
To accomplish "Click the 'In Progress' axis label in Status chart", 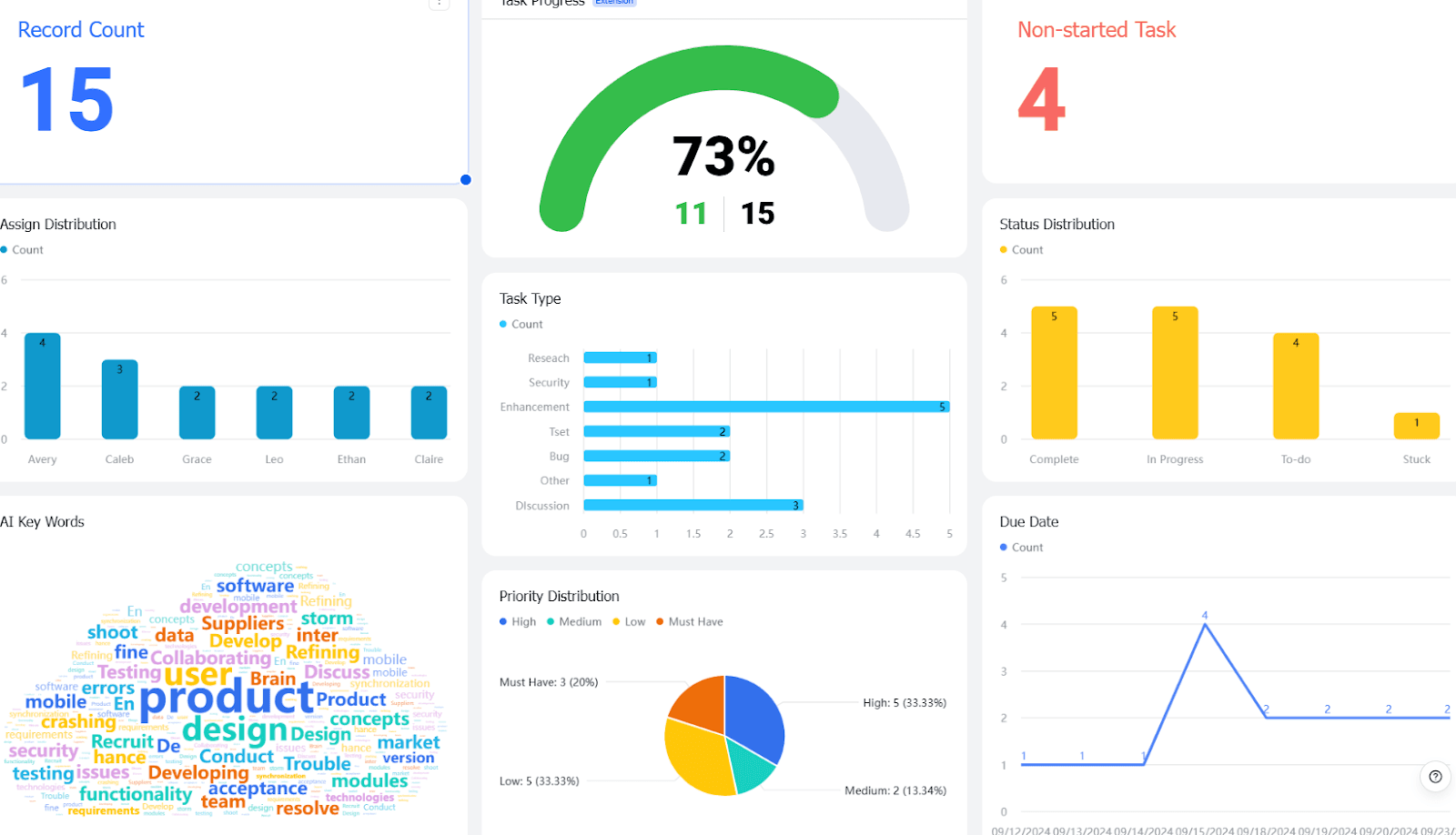I will coord(1175,459).
